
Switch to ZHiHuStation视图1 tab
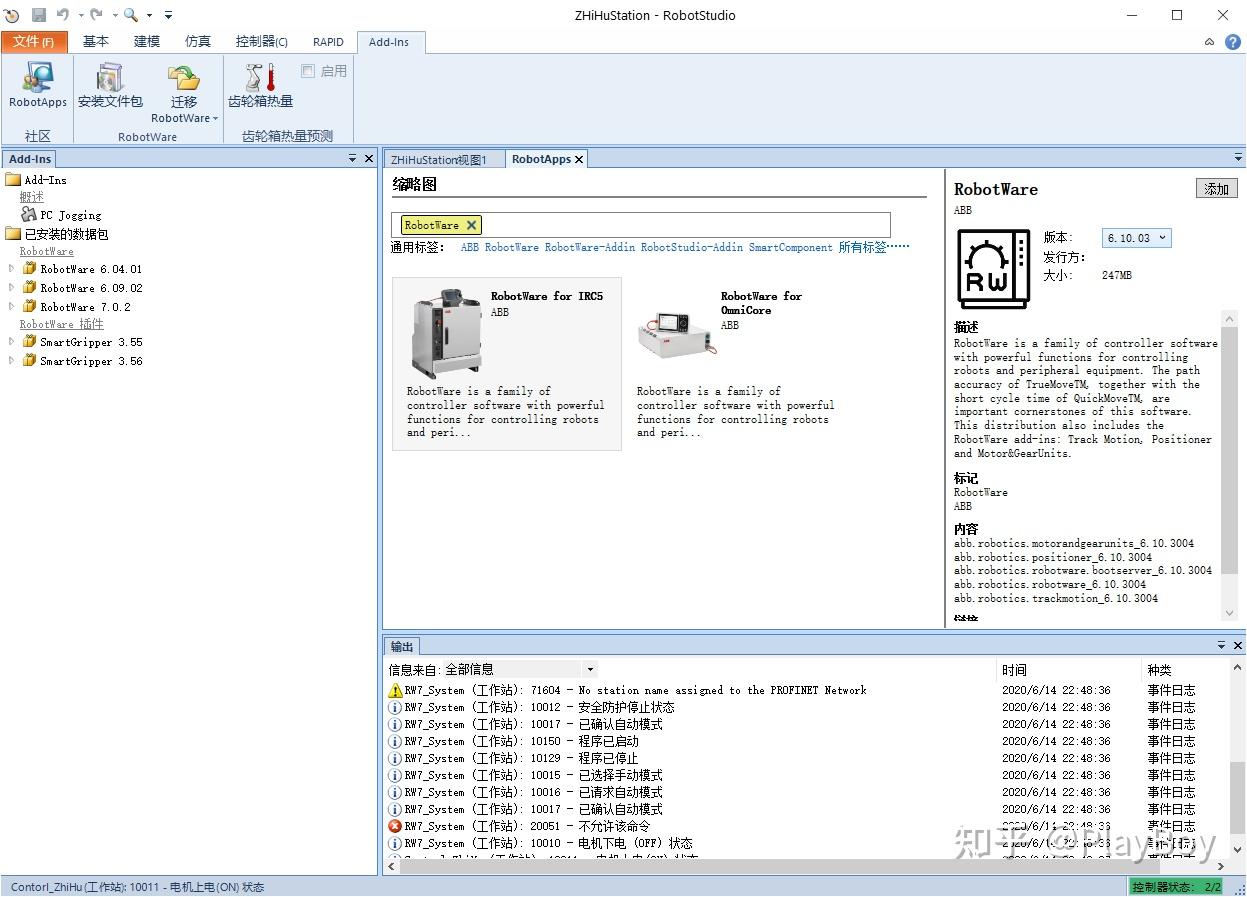click(438, 159)
